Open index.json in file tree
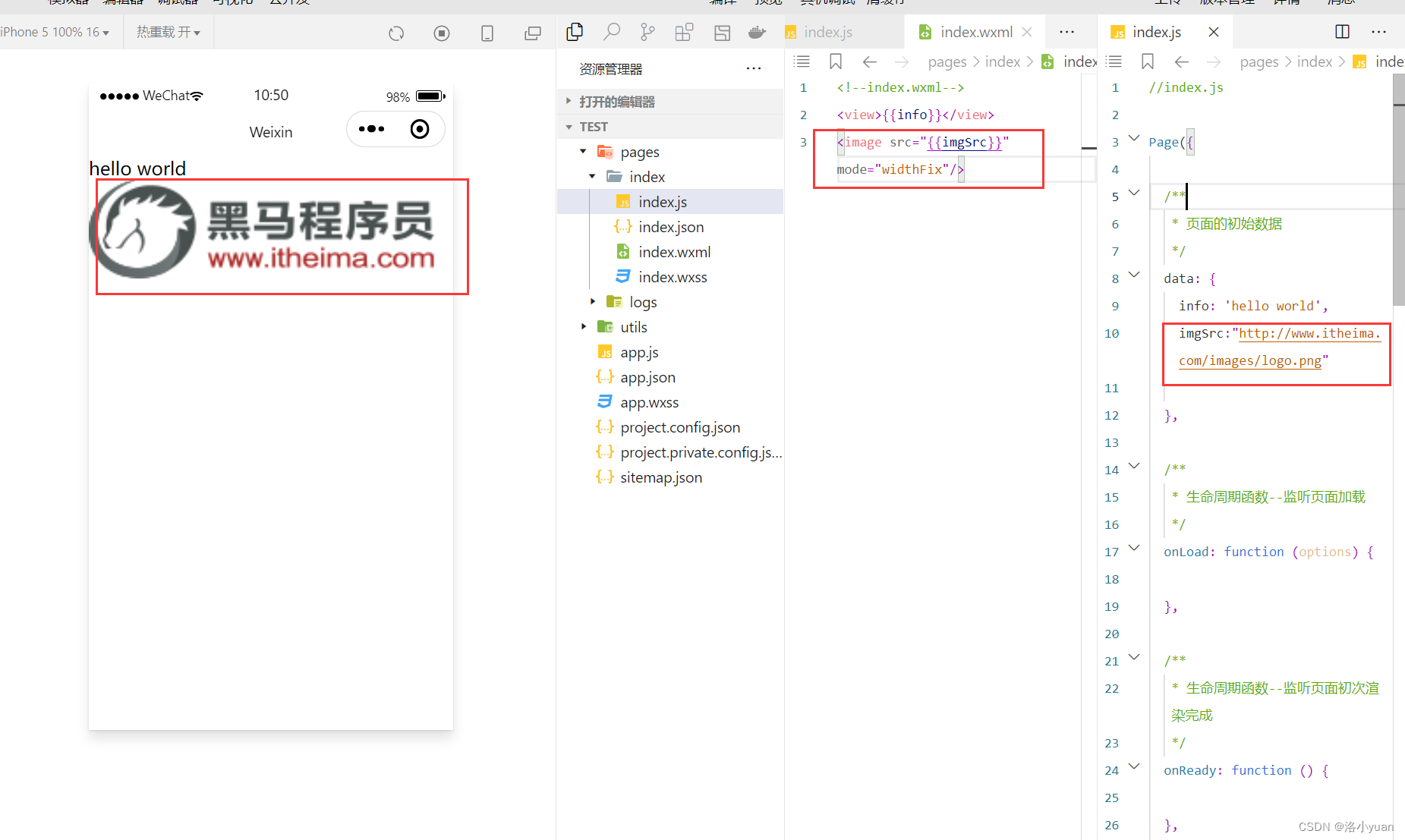The height and width of the screenshot is (840, 1405). click(670, 227)
